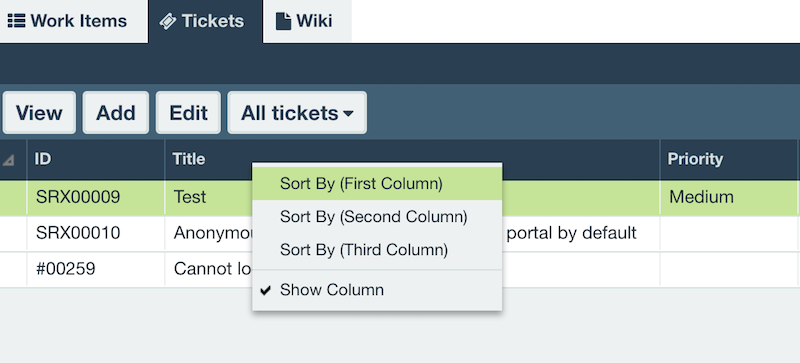
Task: Toggle the Show Column option
Action: [377, 290]
